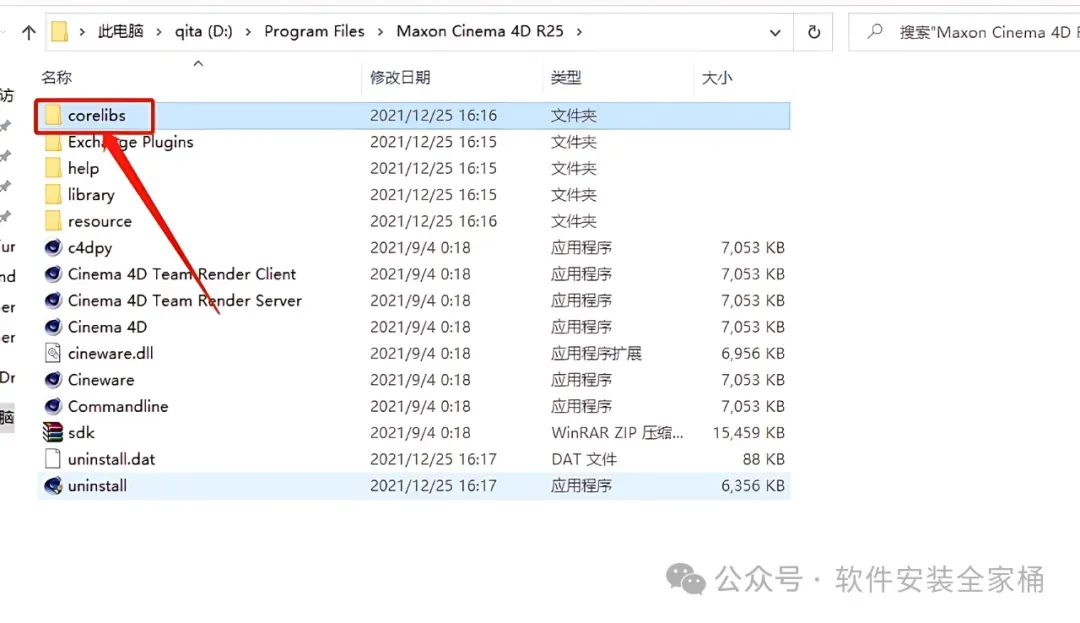Expand chevron after Maxon Cinema 4D R25
This screenshot has height=623, width=1080.
[579, 32]
